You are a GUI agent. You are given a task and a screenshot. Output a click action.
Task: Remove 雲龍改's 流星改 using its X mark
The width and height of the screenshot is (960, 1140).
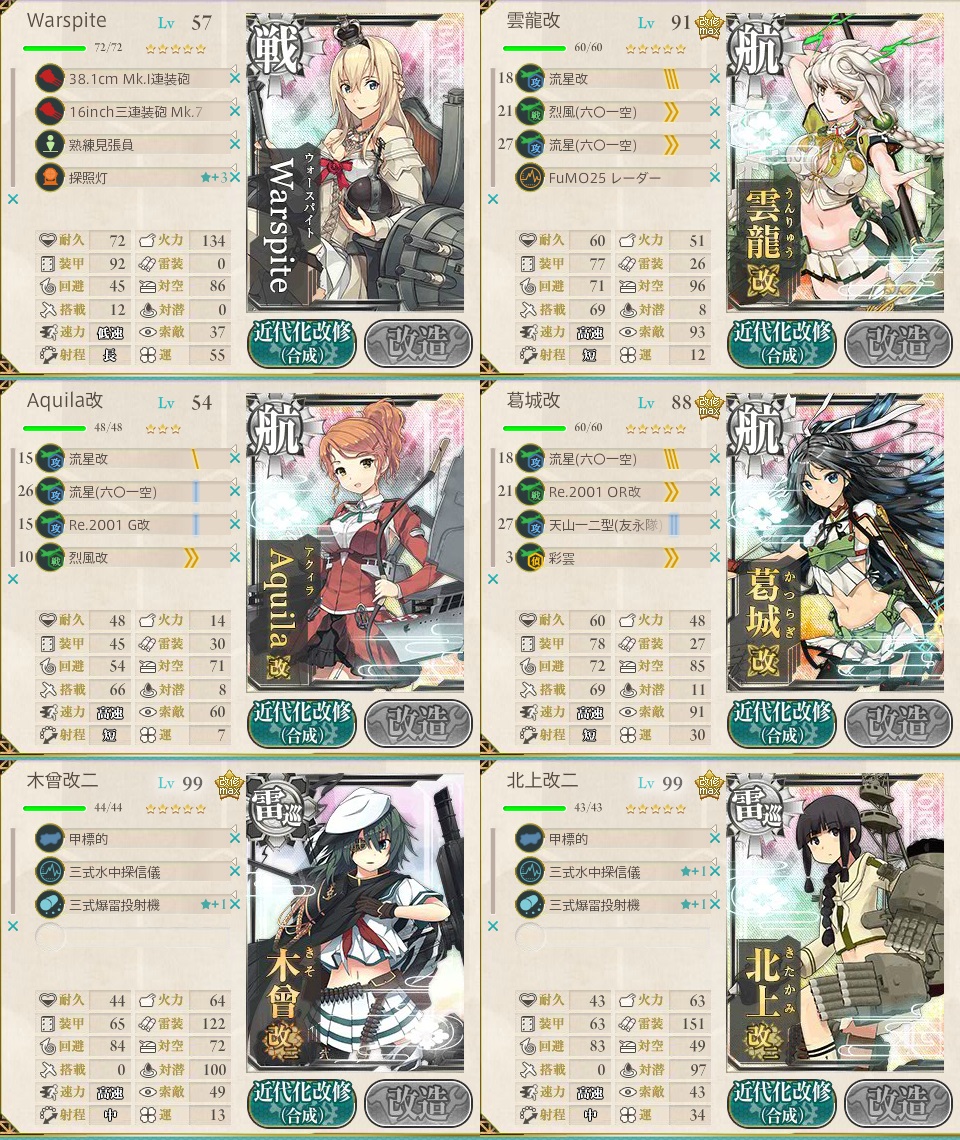(x=715, y=78)
